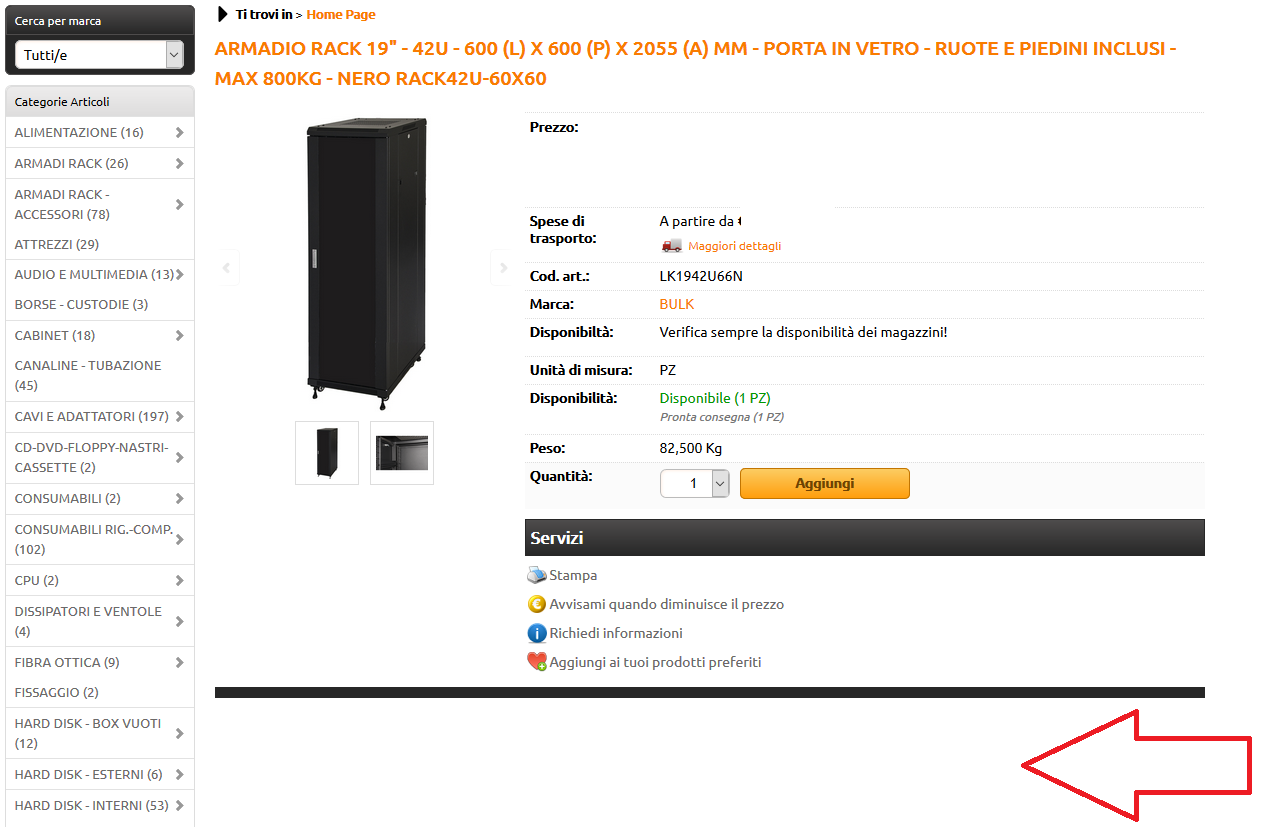1283x827 pixels.
Task: Click the red delivery truck icon
Action: [x=671, y=246]
